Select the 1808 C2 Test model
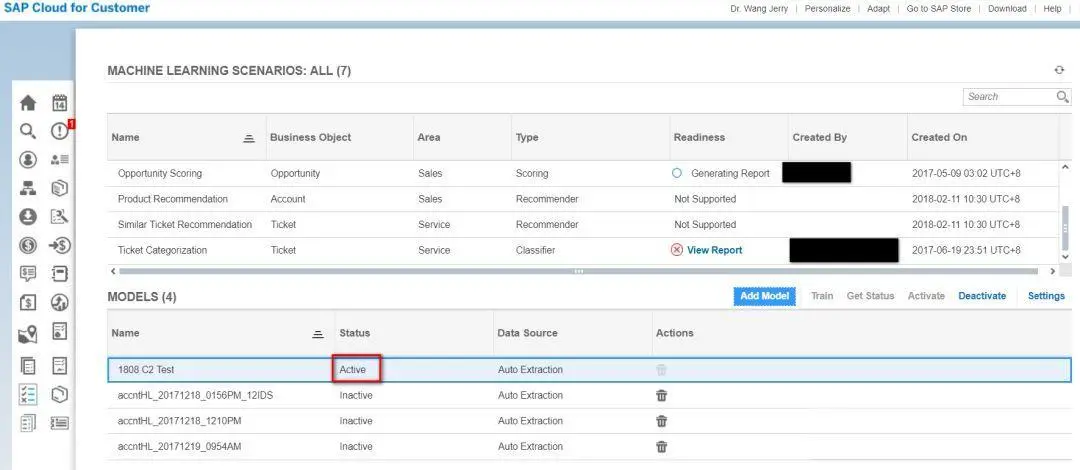This screenshot has width=1080, height=470. coord(590,370)
